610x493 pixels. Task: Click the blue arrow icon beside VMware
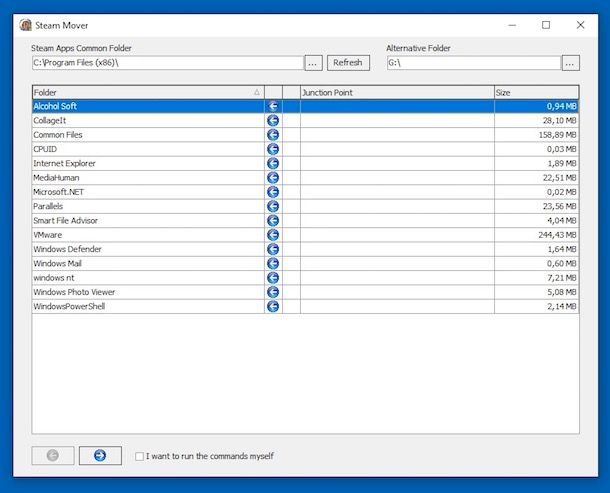(x=273, y=235)
